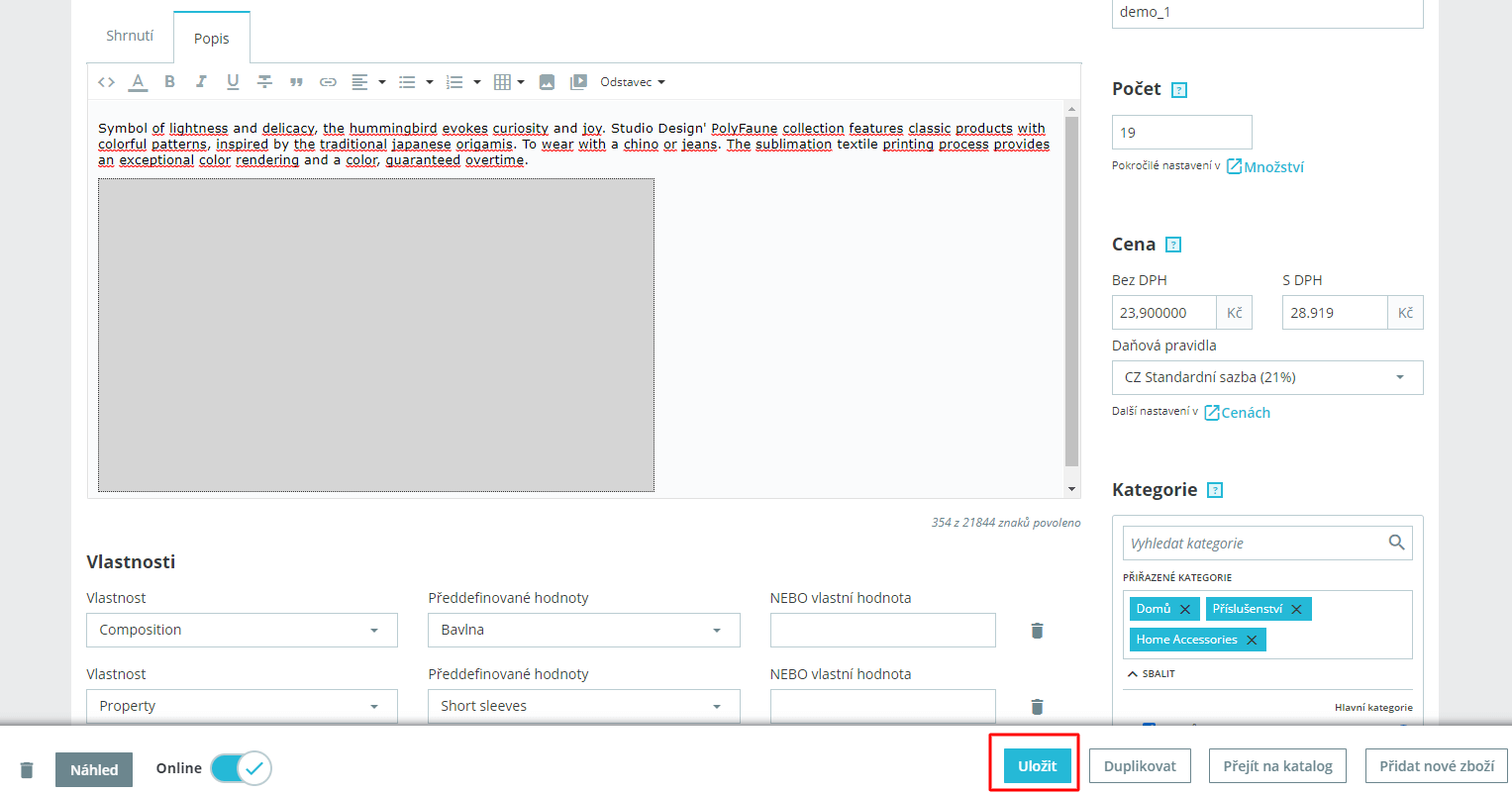Viewport: 1512px width, 794px height.
Task: Click the editor scrollbar down arrow
Action: [x=1071, y=489]
